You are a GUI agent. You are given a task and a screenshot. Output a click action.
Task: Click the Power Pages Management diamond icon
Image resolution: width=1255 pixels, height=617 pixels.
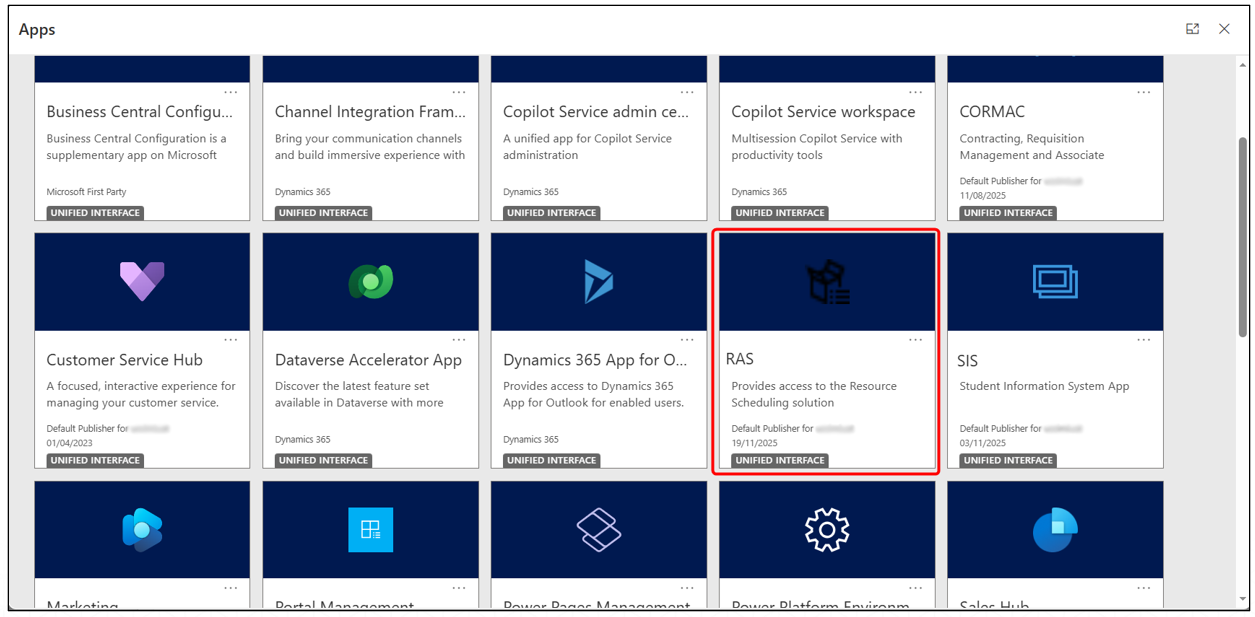click(x=598, y=529)
